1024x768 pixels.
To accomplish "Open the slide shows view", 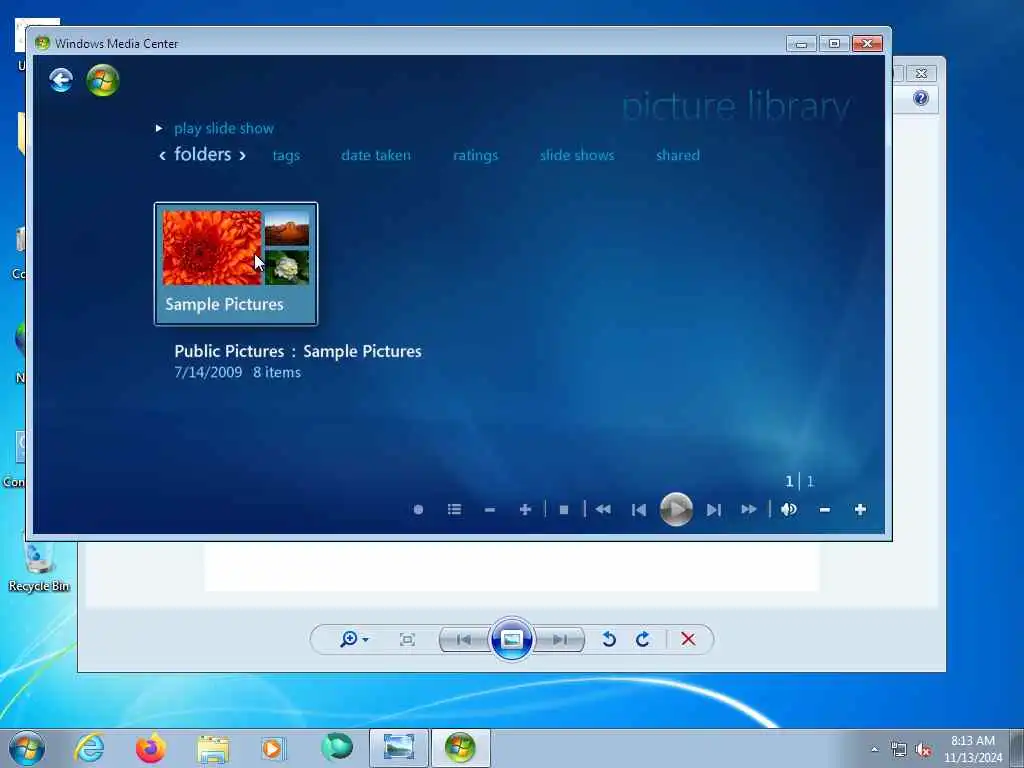I will 577,155.
